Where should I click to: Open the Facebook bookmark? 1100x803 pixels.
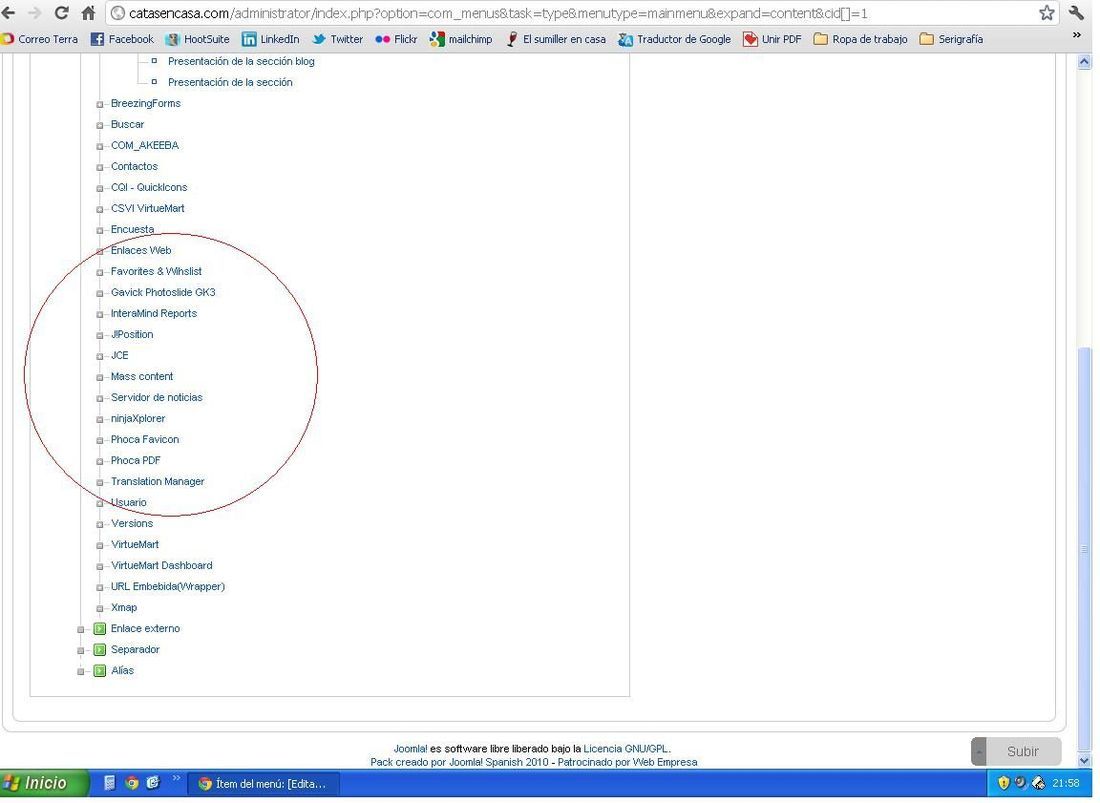pos(122,39)
